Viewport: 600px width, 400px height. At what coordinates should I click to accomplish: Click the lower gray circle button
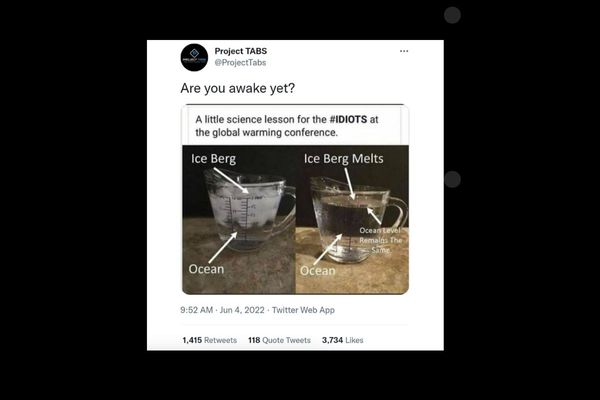pos(452,179)
